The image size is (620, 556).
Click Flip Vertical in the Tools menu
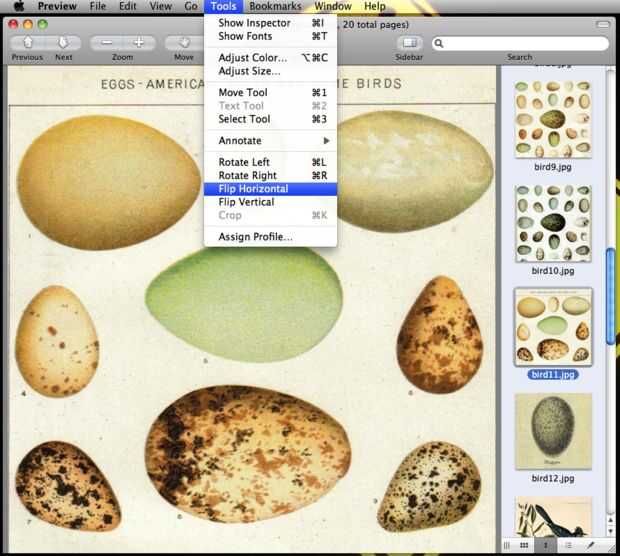point(270,202)
